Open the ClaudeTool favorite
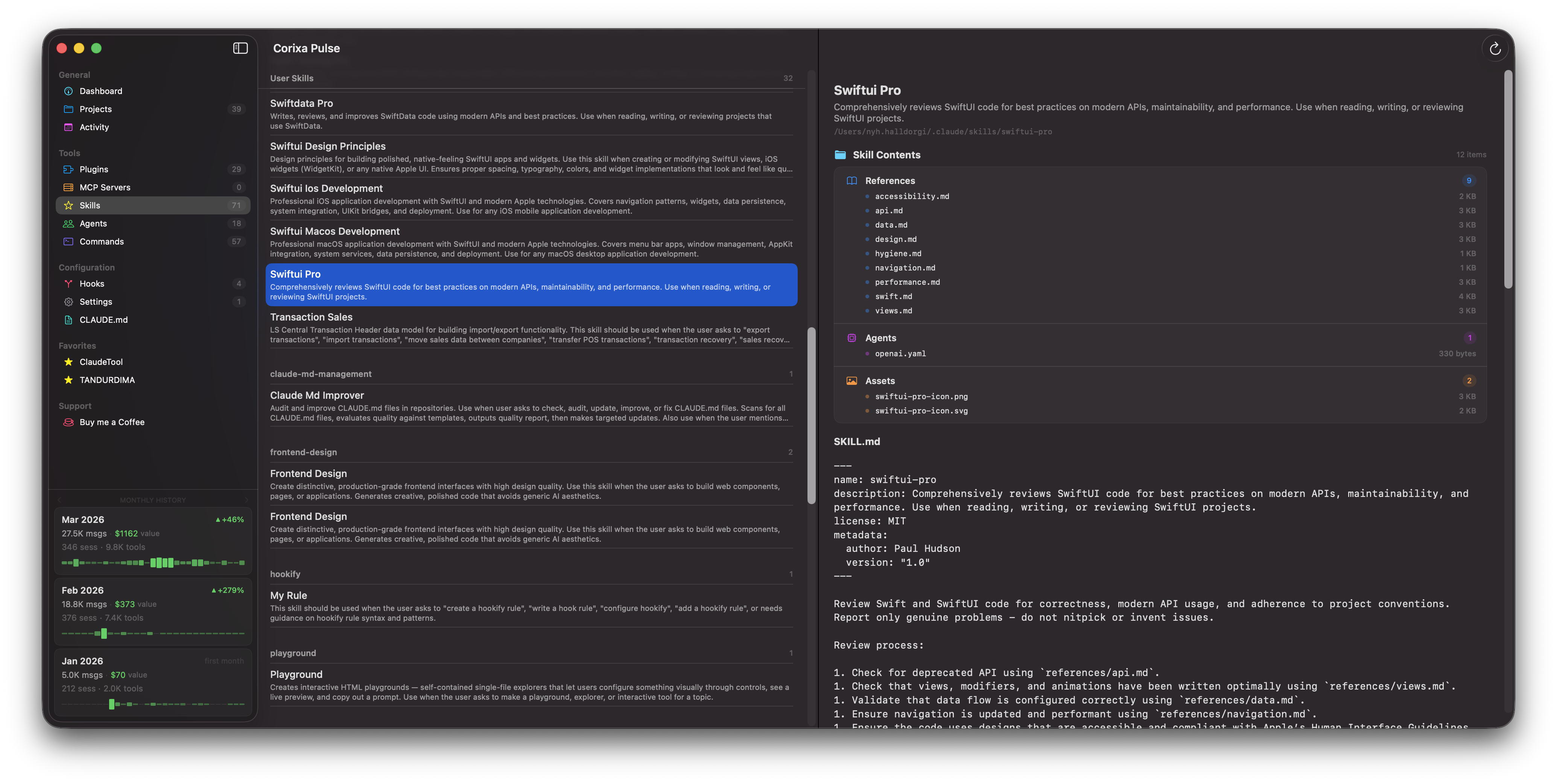This screenshot has height=784, width=1557. tap(152, 362)
